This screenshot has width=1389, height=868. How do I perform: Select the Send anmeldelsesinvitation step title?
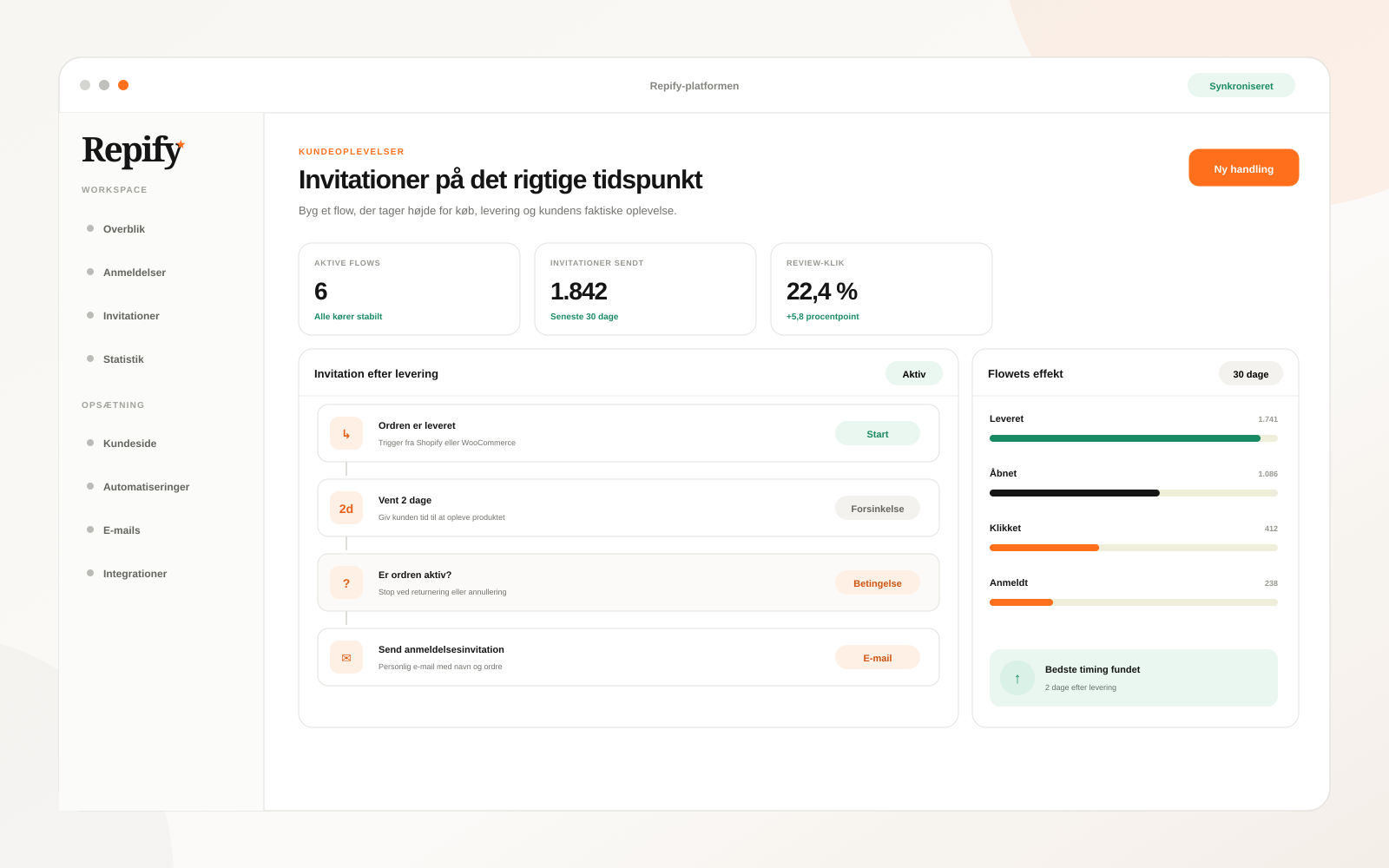[441, 649]
